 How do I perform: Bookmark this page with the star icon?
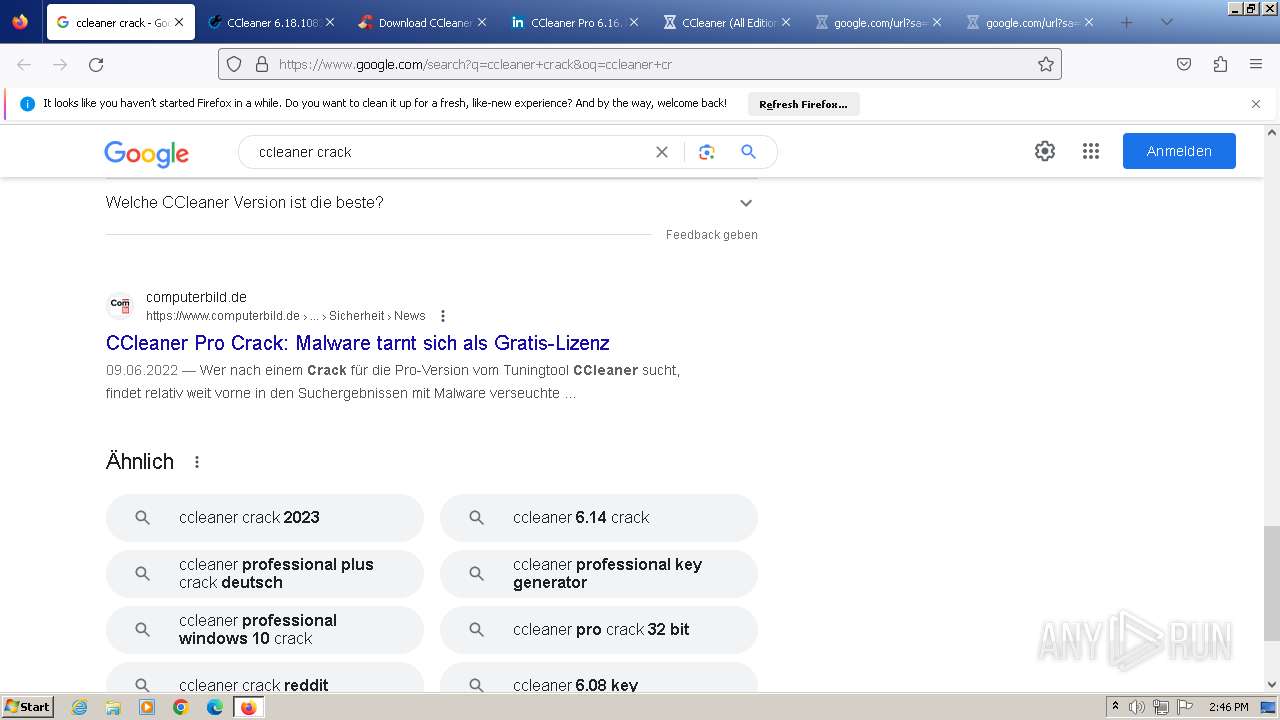click(x=1046, y=64)
